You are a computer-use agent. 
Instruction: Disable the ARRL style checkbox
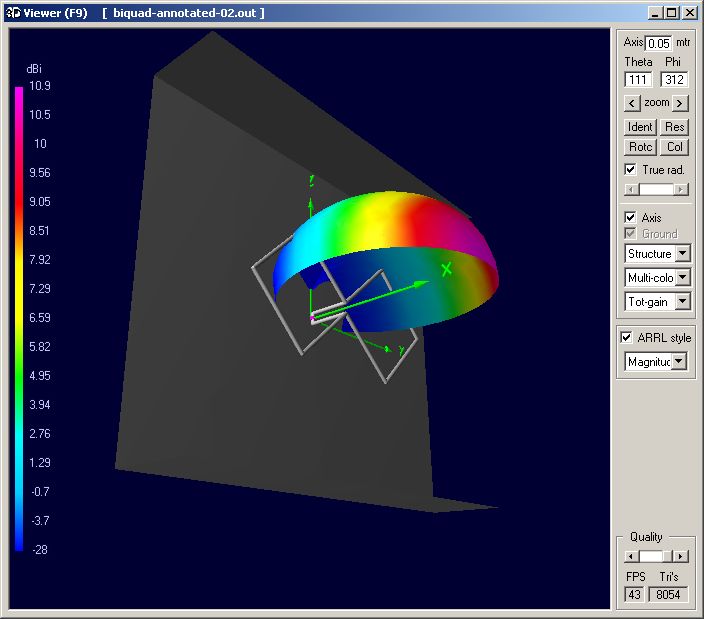pyautogui.click(x=627, y=337)
